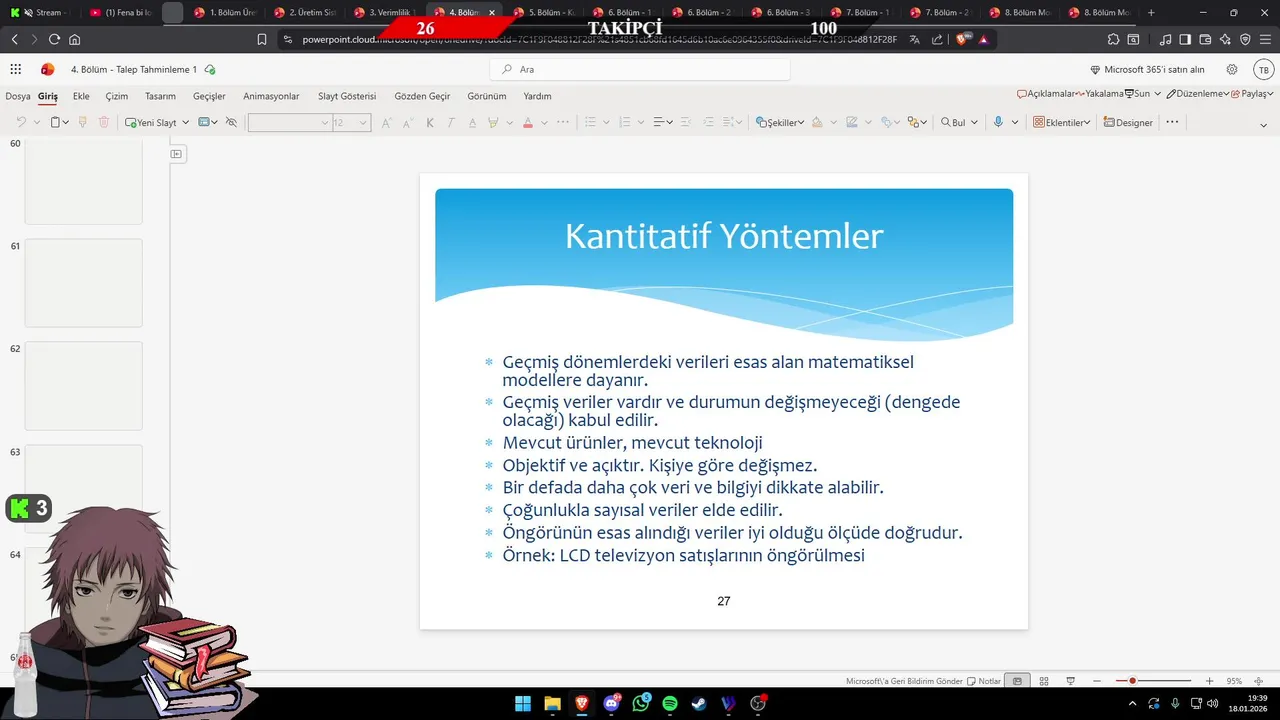Viewport: 1280px width, 720px height.
Task: Open the Eklentiler add-ins menu
Action: (1060, 122)
